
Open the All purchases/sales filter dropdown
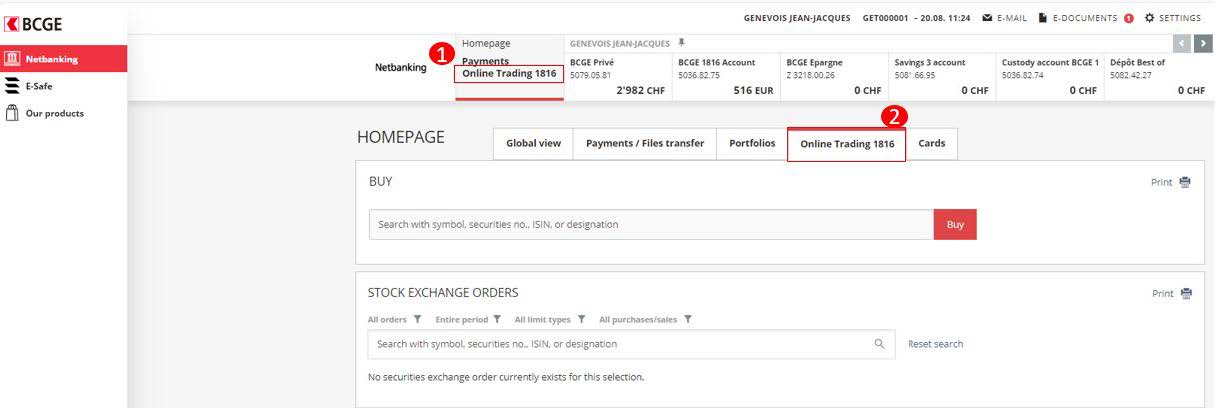(646, 320)
